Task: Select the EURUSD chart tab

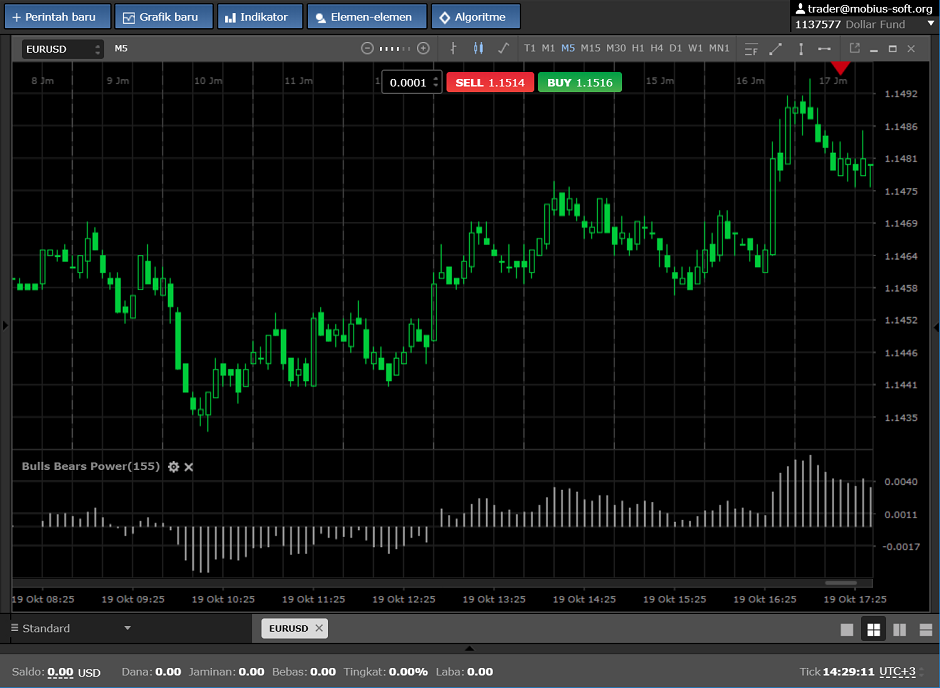Action: pyautogui.click(x=287, y=628)
